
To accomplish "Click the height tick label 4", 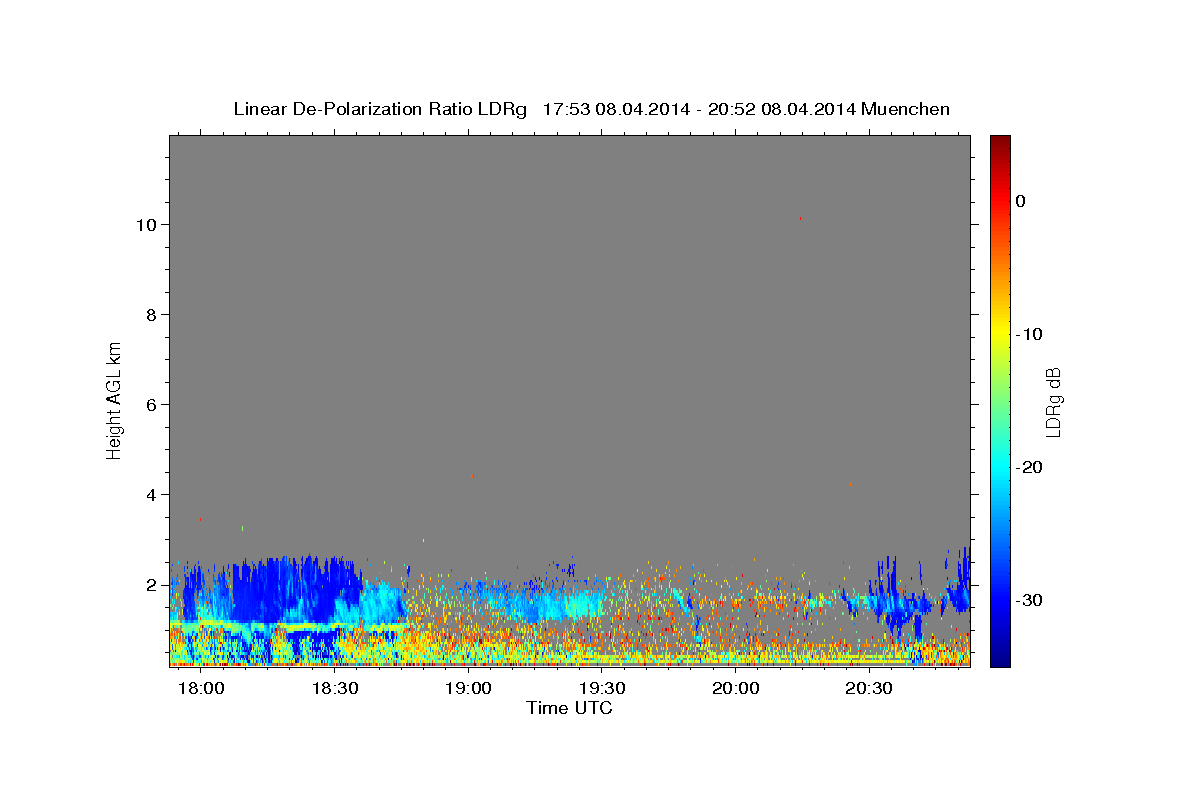I will (x=151, y=495).
